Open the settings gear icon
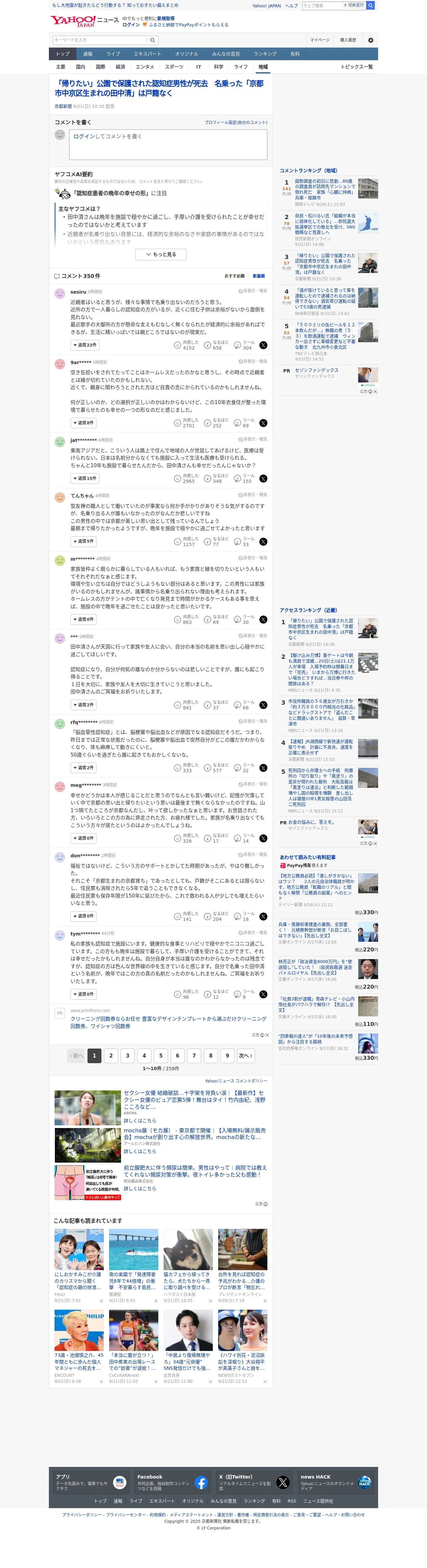 370,40
